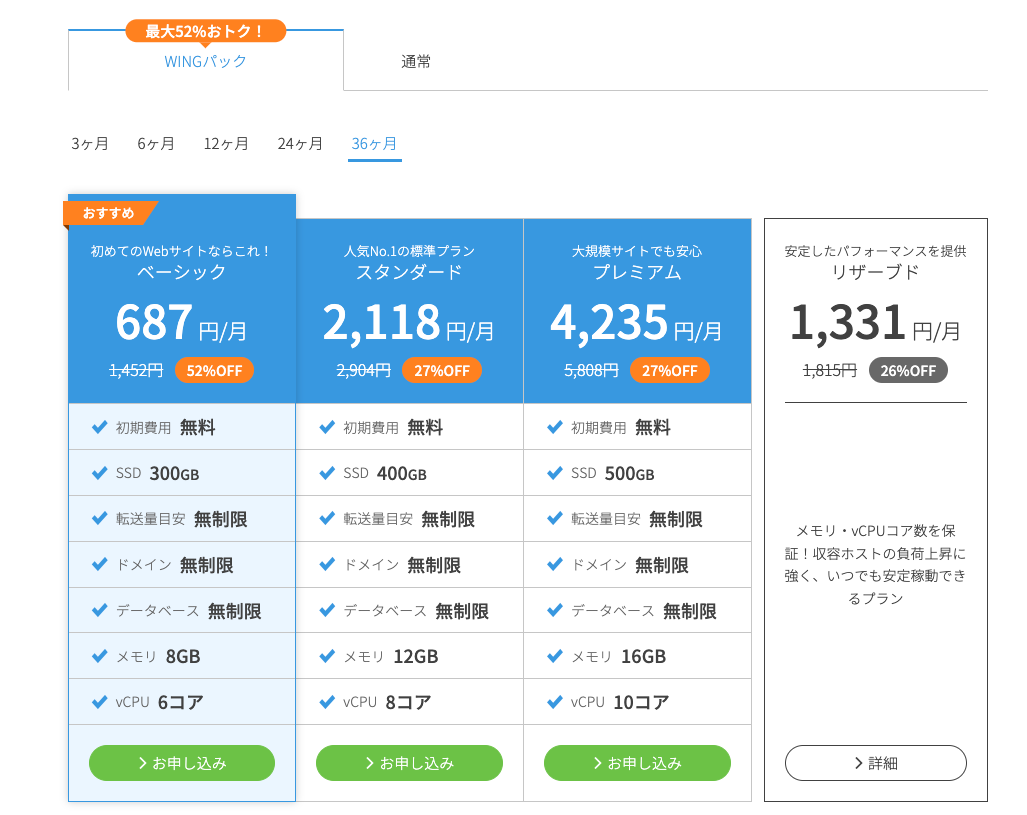Switch to the 通常 tab
The image size is (1027, 815).
pyautogui.click(x=416, y=62)
